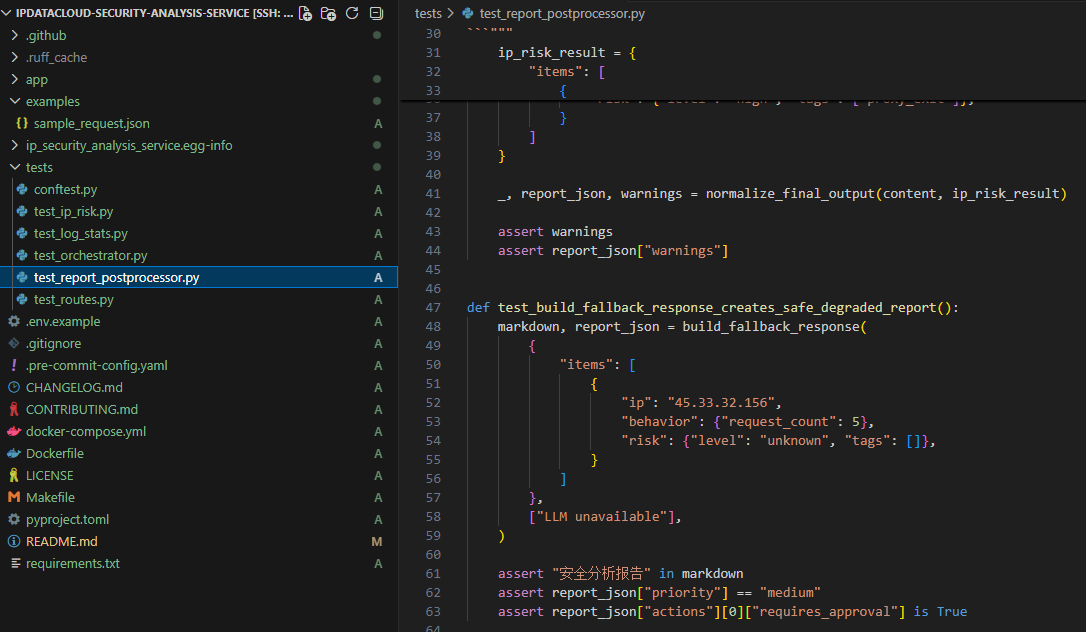Open sample_request.json file
Viewport: 1086px width, 632px height.
[x=91, y=123]
